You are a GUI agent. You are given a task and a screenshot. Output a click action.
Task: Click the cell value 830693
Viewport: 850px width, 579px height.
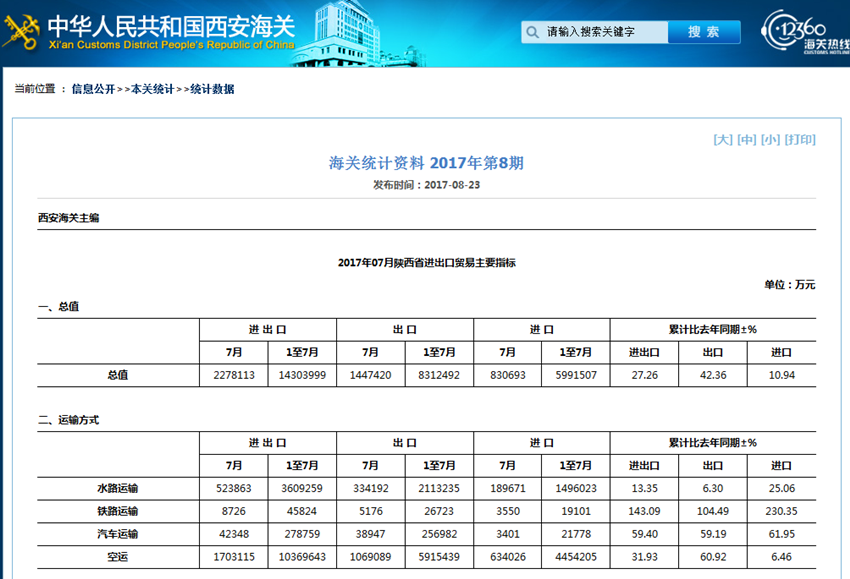pyautogui.click(x=507, y=375)
